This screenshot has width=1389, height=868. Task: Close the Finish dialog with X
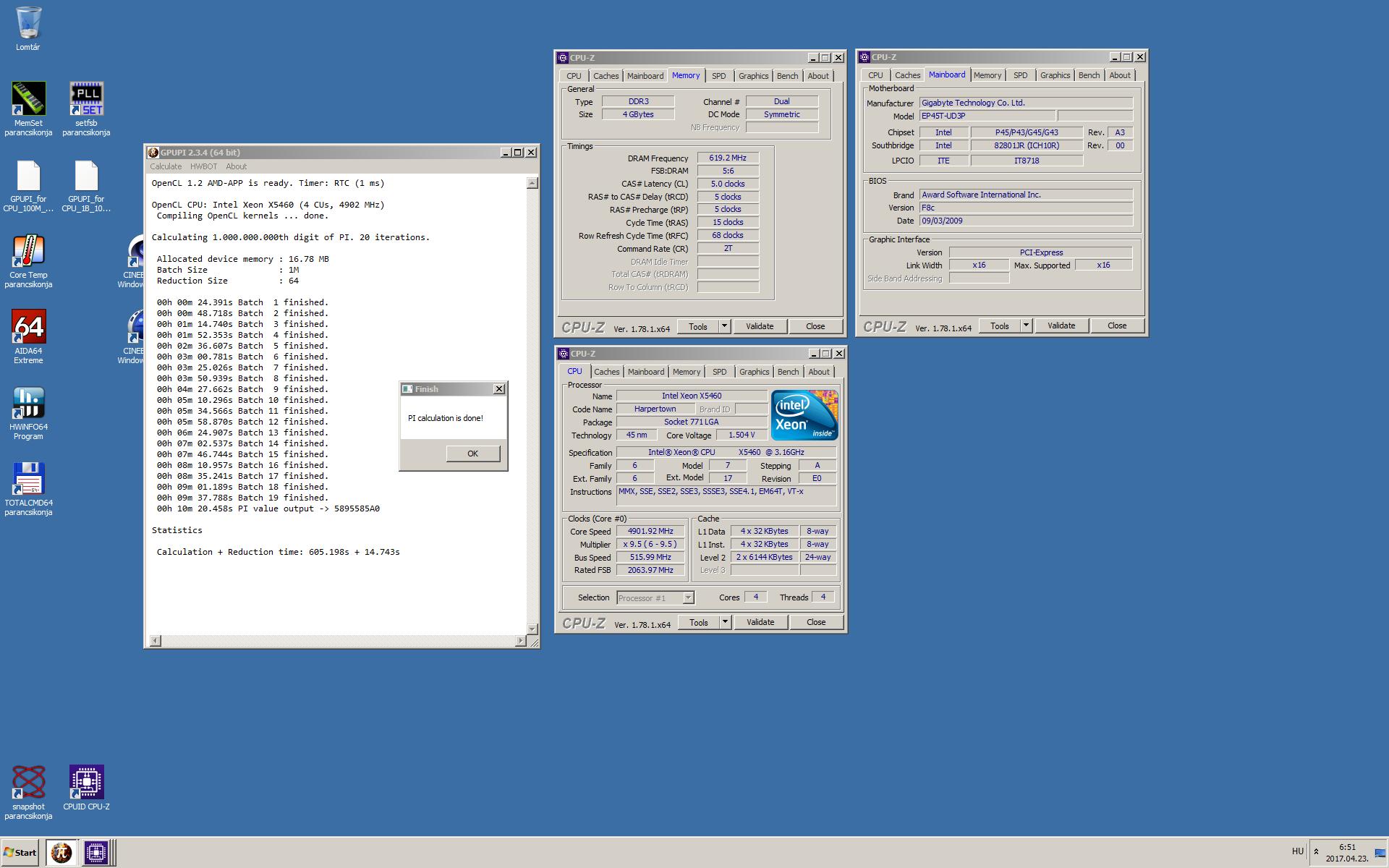click(x=499, y=389)
